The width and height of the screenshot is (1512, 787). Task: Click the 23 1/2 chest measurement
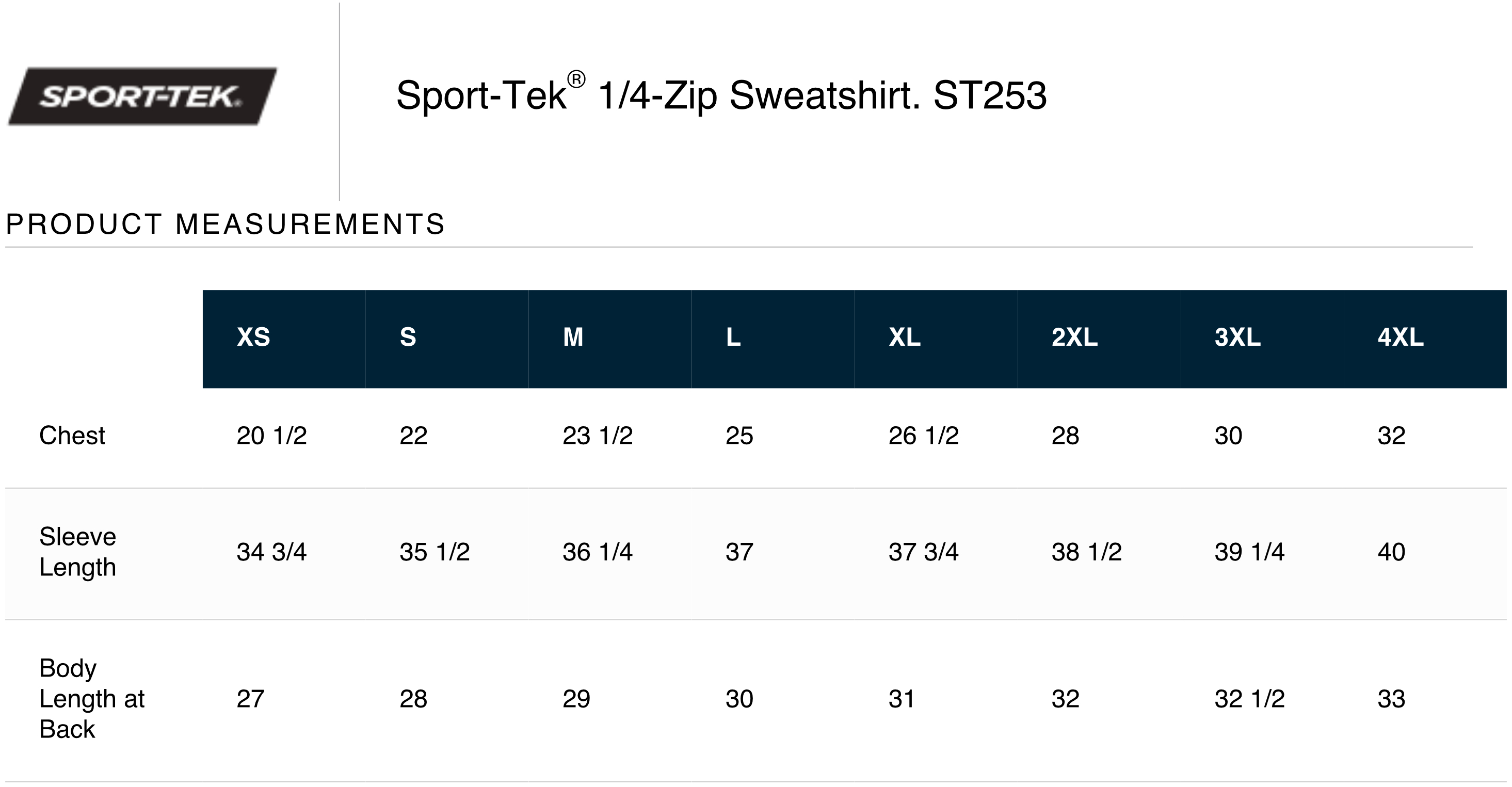[x=598, y=436]
